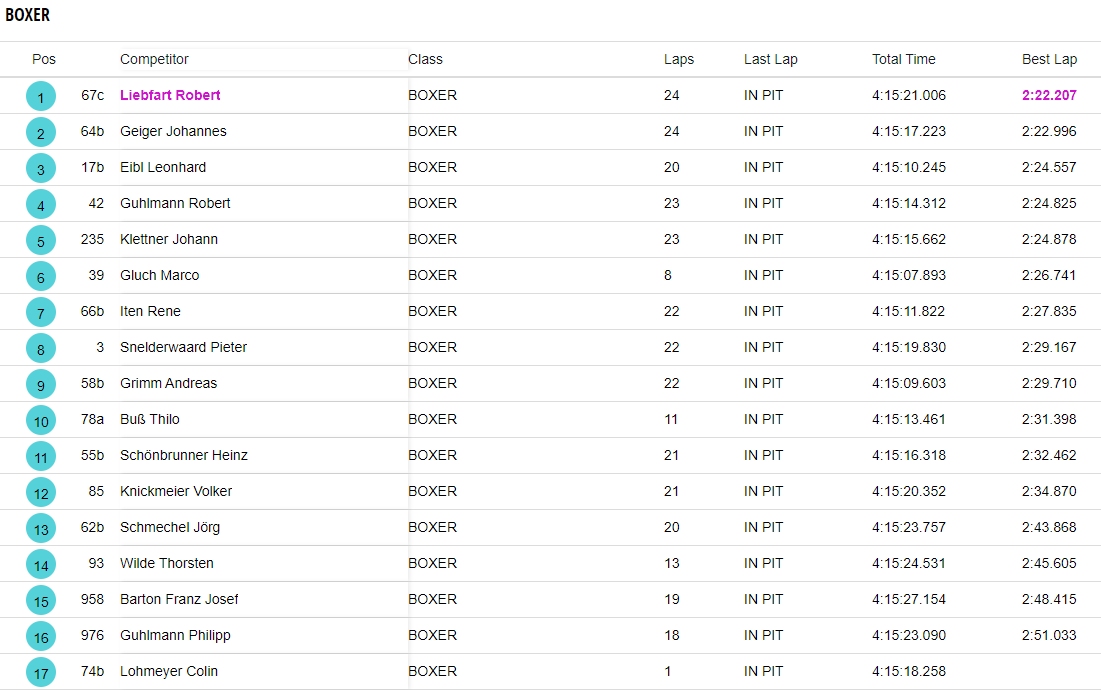
Task: Select the position 17 teal badge
Action: pyautogui.click(x=41, y=673)
